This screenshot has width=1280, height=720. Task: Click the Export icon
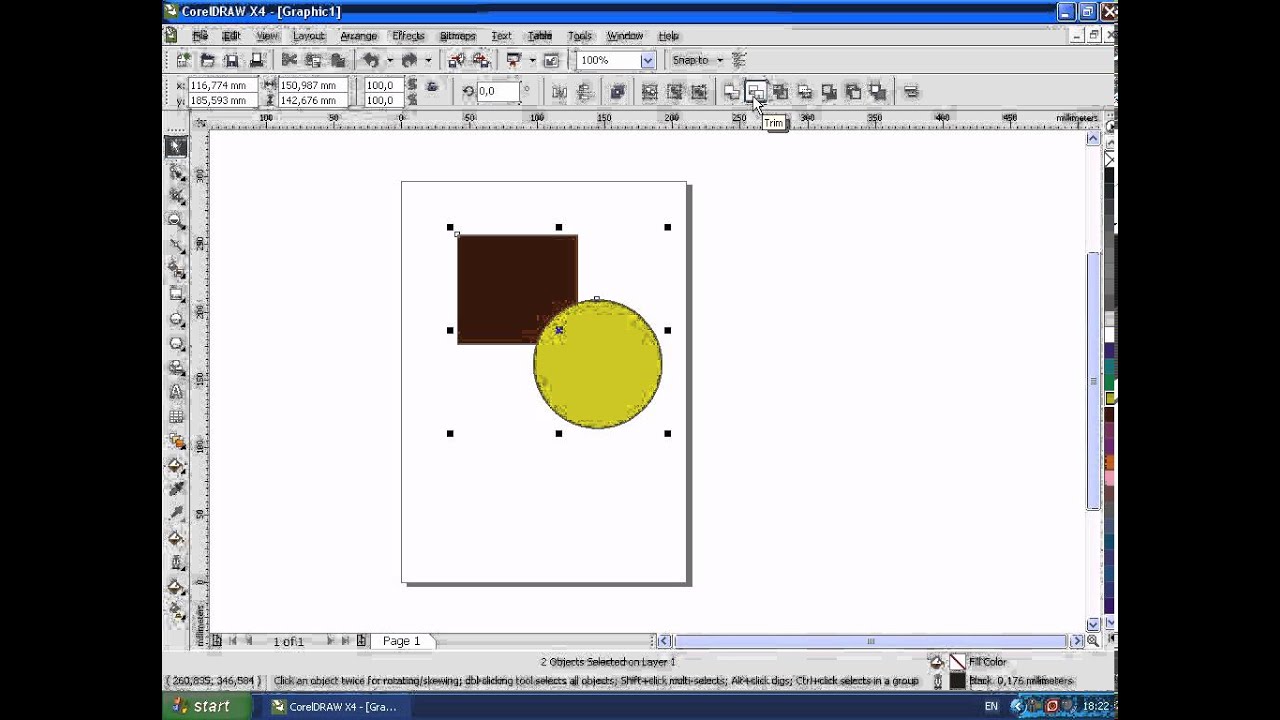coord(479,60)
